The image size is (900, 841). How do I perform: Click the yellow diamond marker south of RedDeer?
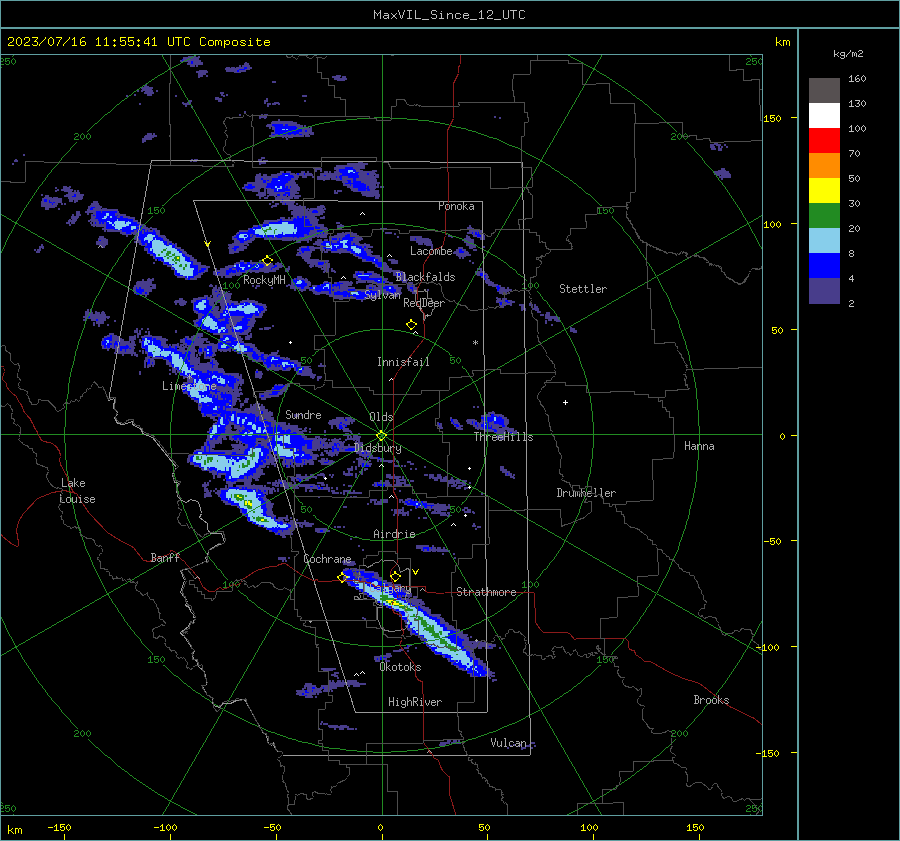411,324
